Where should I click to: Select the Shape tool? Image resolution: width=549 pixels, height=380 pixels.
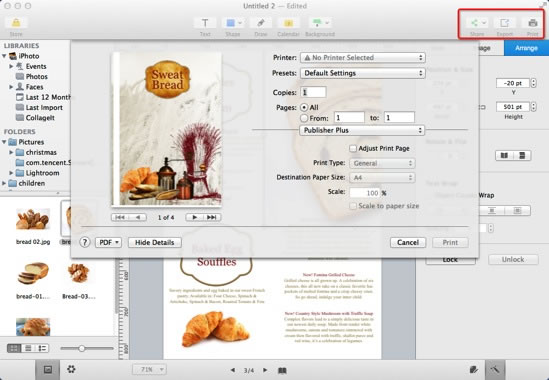pos(233,23)
